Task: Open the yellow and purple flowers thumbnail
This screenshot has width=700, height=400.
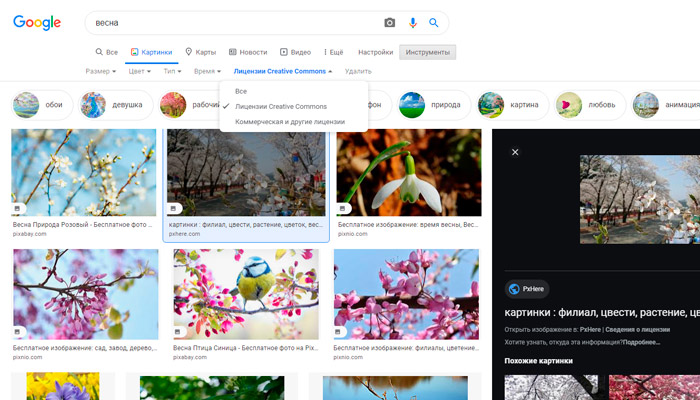Action: click(x=63, y=386)
